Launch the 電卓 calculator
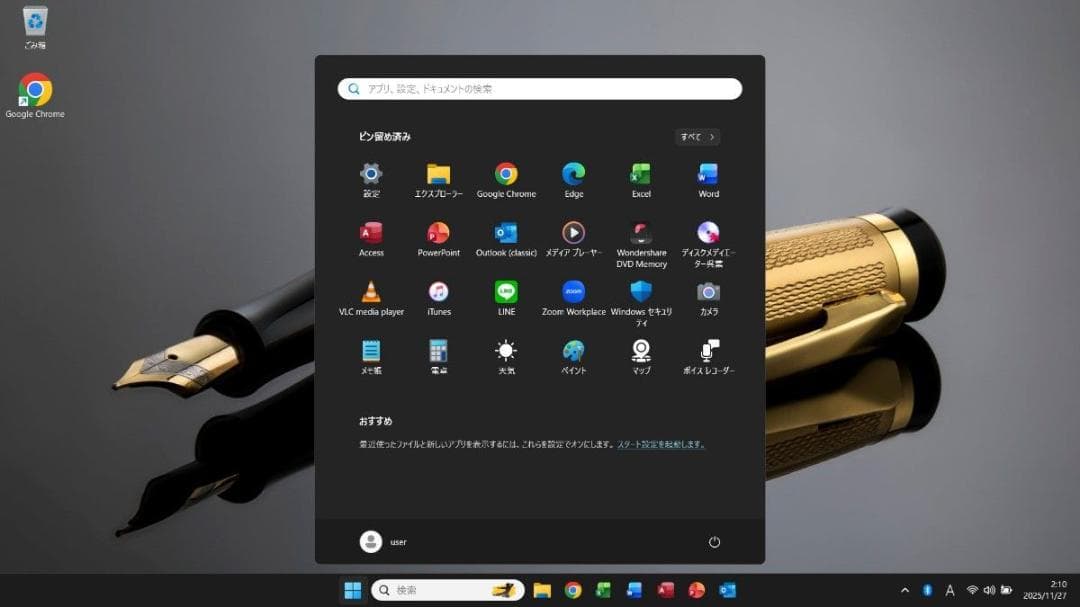1080x607 pixels. [438, 355]
